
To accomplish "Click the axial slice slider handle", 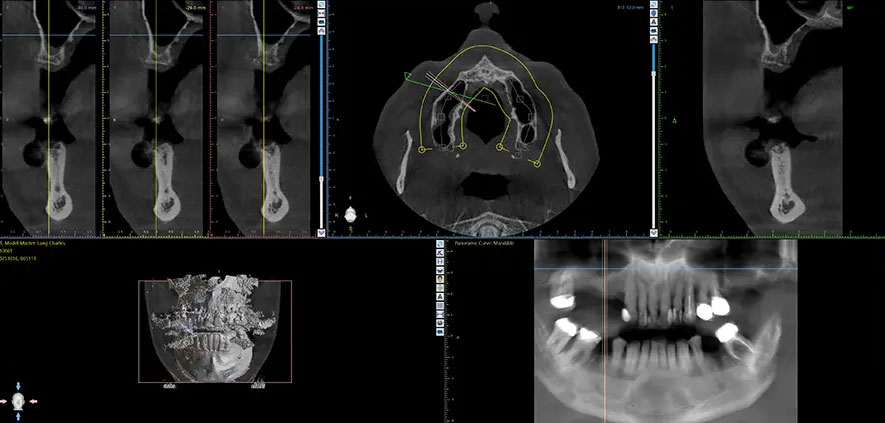I will pos(654,73).
